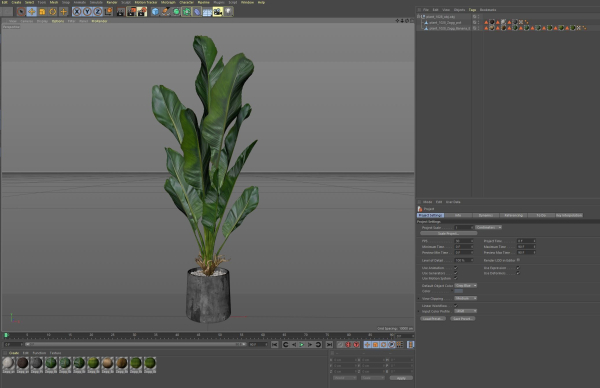The width and height of the screenshot is (600, 388).
Task: Select the Scale tool
Action: coord(42,12)
